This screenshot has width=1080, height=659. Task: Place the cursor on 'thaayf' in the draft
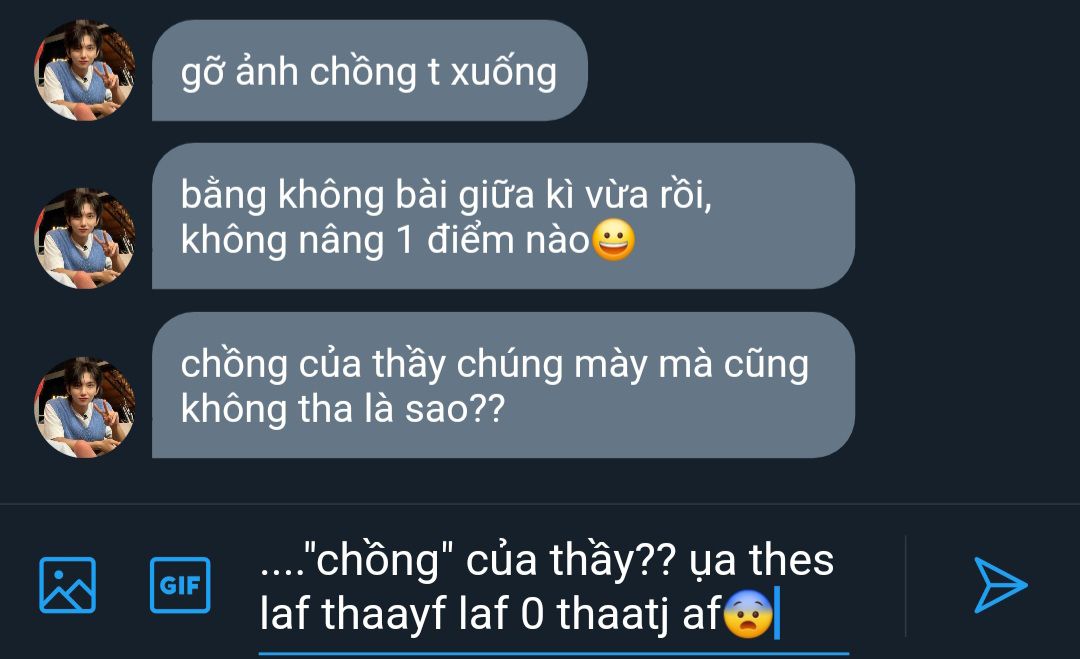(x=384, y=614)
